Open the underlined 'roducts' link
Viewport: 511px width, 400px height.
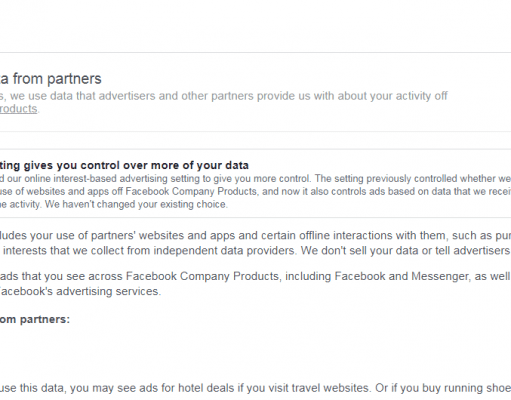(x=18, y=109)
